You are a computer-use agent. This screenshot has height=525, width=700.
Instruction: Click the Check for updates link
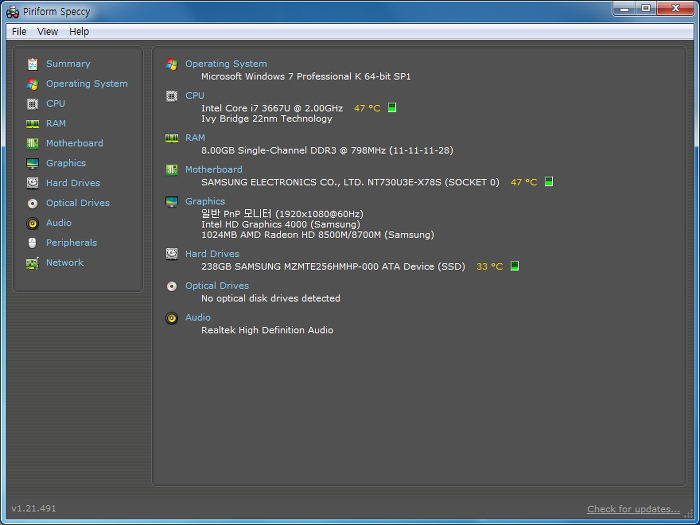pos(633,509)
